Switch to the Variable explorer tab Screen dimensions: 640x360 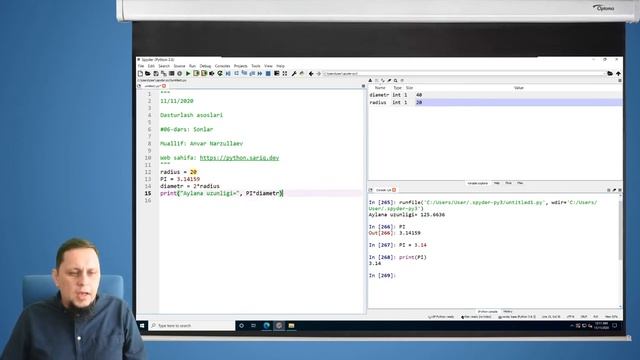478,183
